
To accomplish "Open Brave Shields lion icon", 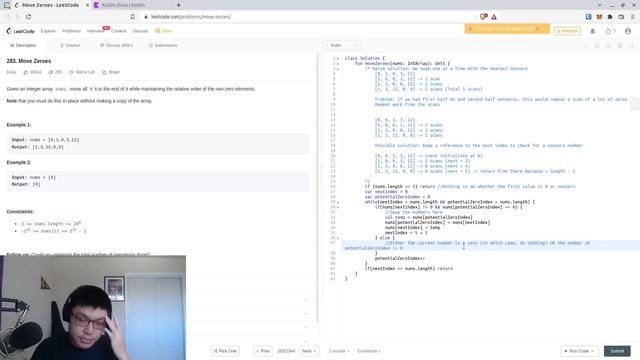I will click(x=484, y=17).
